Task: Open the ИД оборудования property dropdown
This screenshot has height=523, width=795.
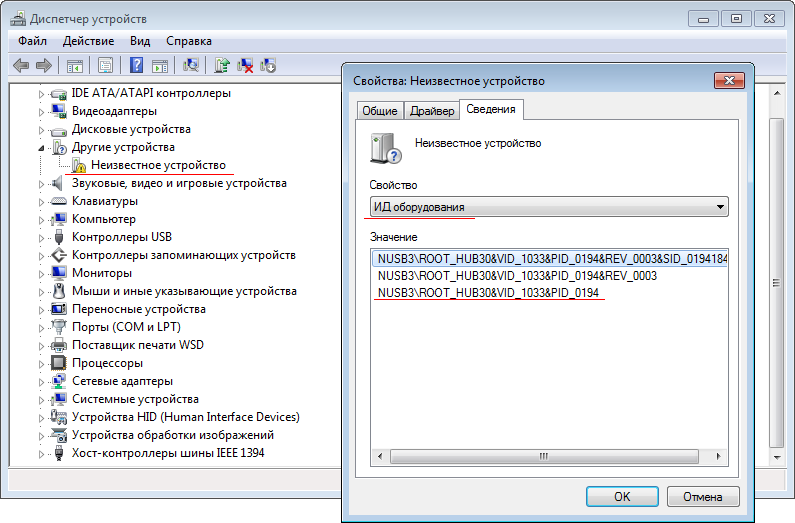Action: 549,207
